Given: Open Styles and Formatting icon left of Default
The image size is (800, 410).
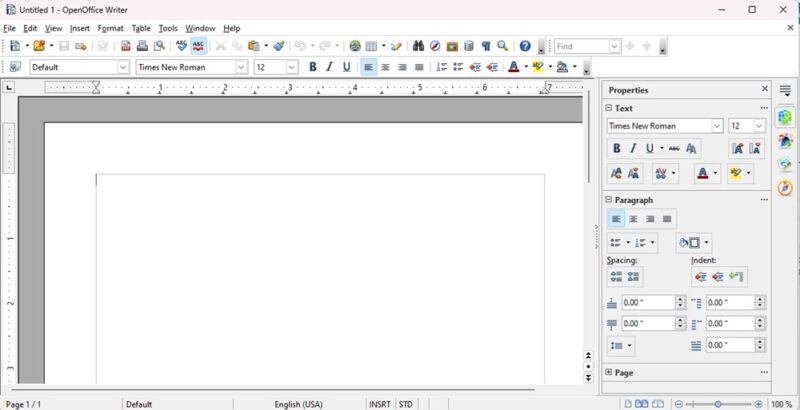Looking at the screenshot, I should pos(15,67).
